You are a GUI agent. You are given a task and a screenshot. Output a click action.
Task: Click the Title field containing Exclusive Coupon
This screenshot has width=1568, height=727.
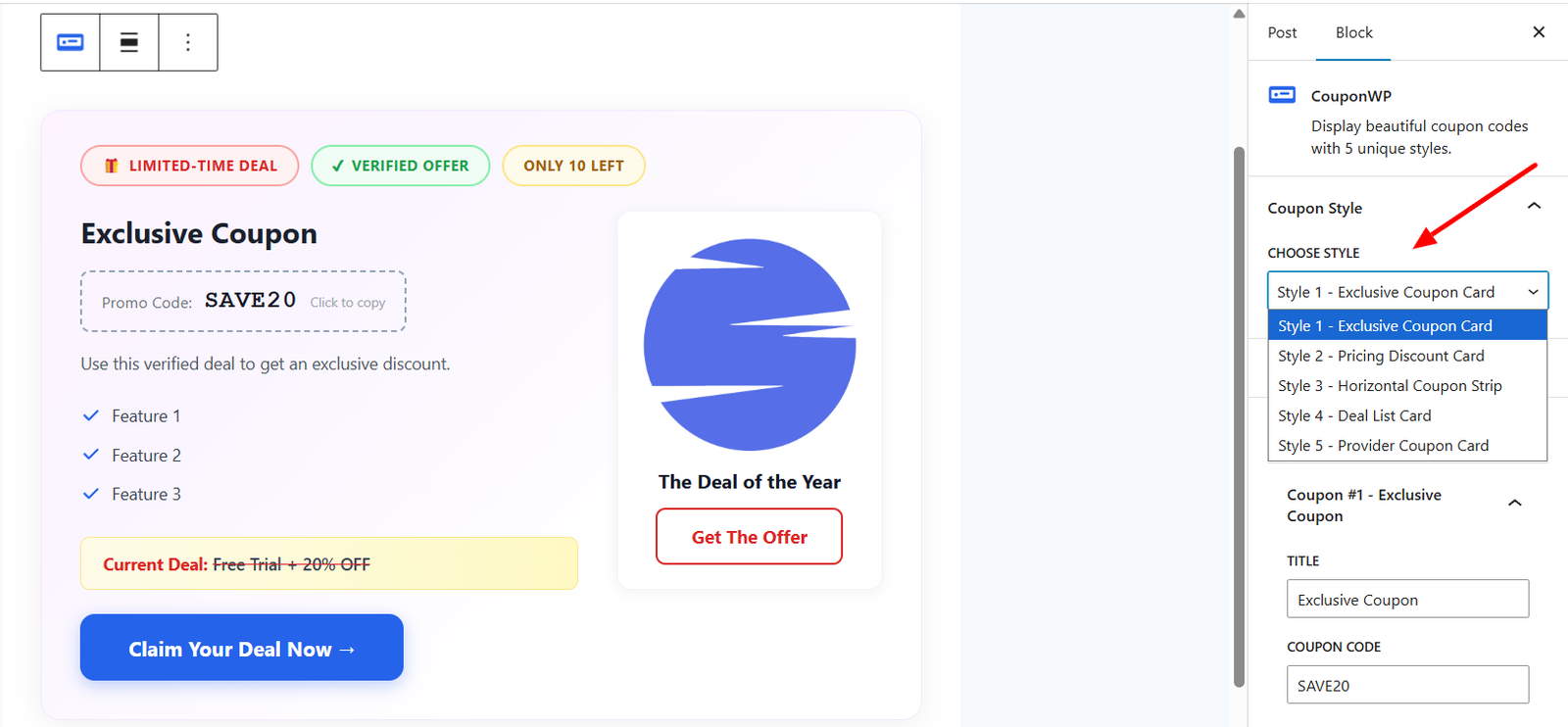tap(1406, 599)
